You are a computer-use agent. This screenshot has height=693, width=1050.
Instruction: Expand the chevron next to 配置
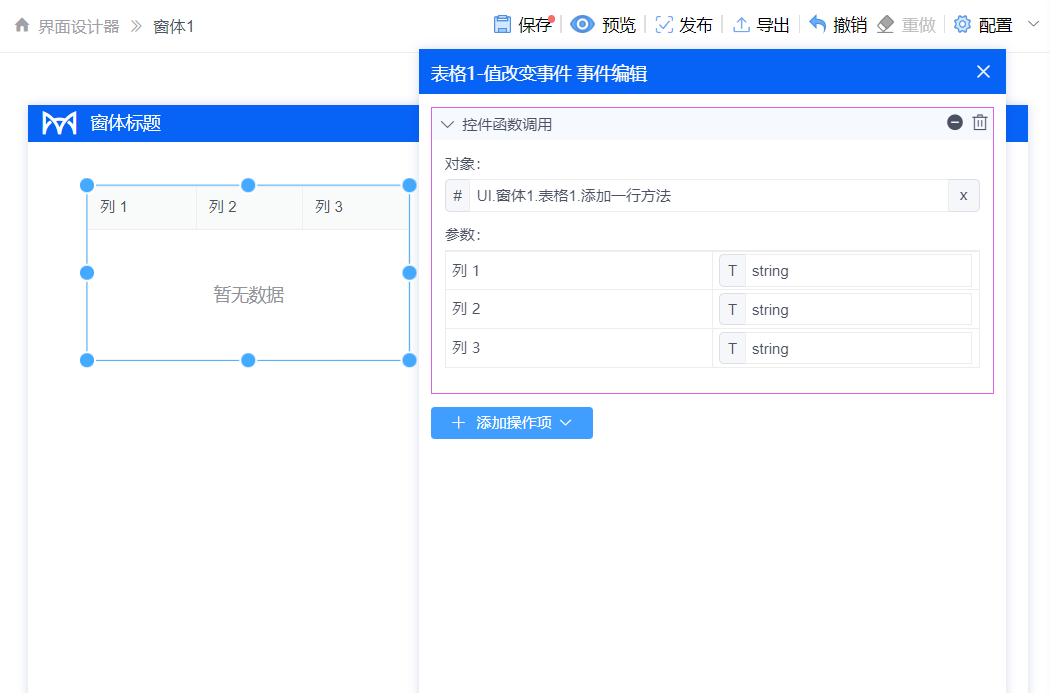point(1032,24)
